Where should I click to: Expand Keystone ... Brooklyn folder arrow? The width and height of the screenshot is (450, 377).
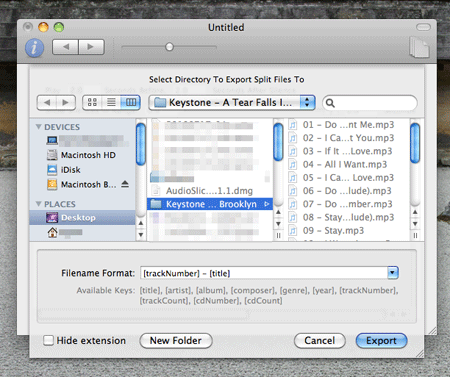tap(267, 204)
